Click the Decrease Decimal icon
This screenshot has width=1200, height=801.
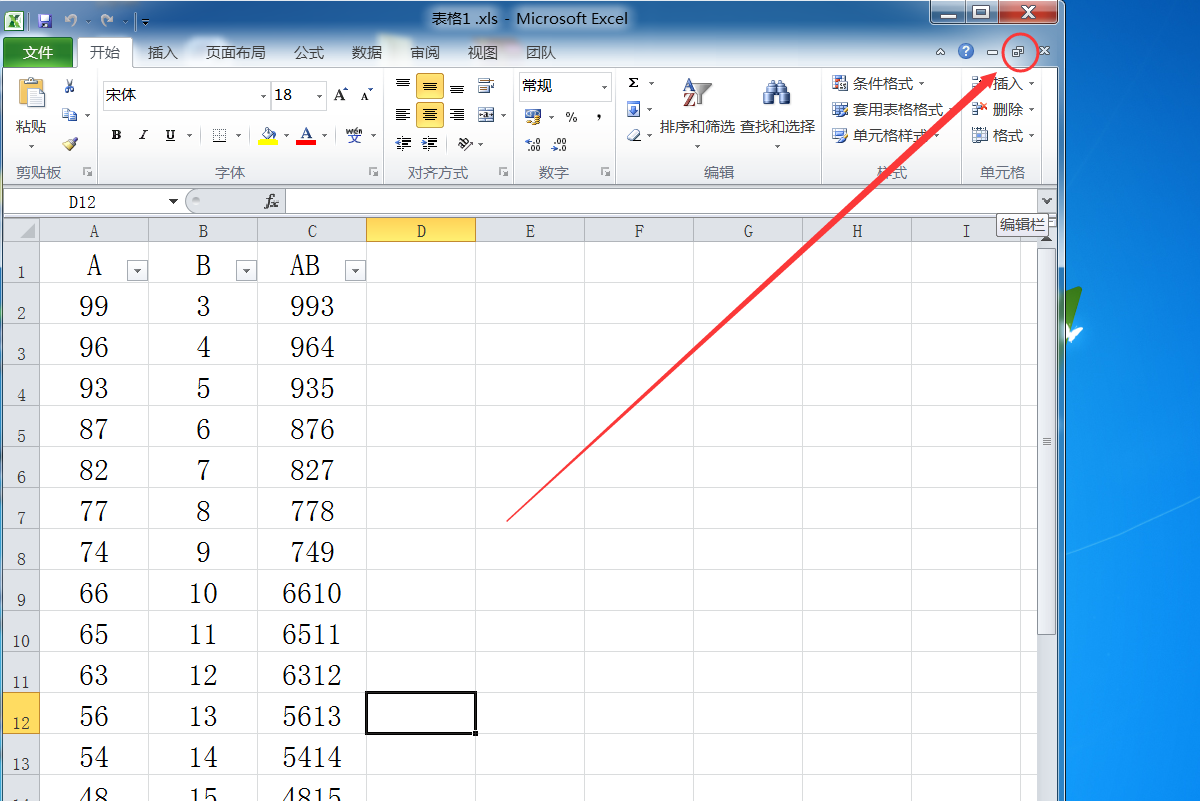coord(559,145)
